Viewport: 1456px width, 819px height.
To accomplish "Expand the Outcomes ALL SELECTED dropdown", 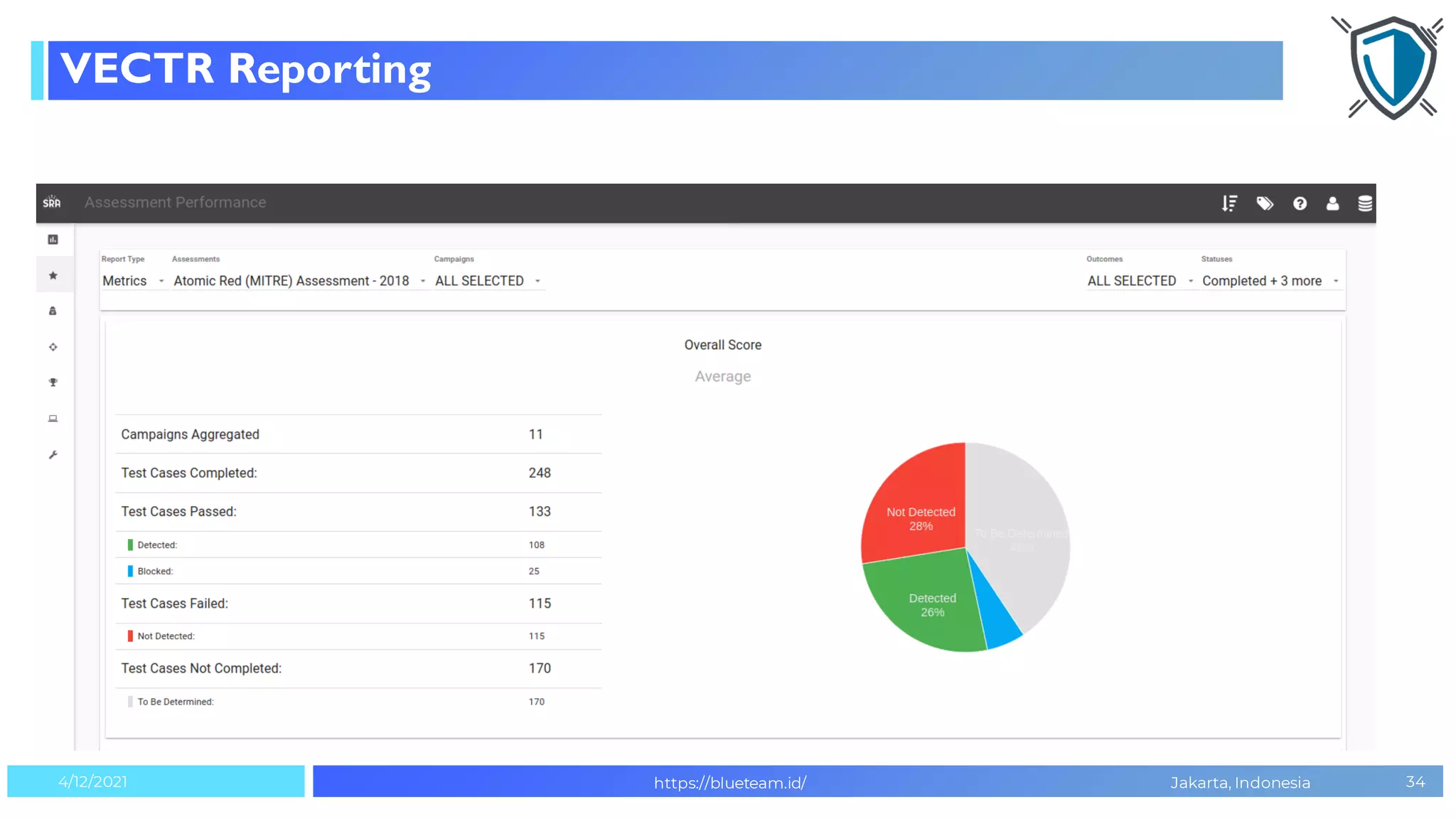I will pos(1139,281).
